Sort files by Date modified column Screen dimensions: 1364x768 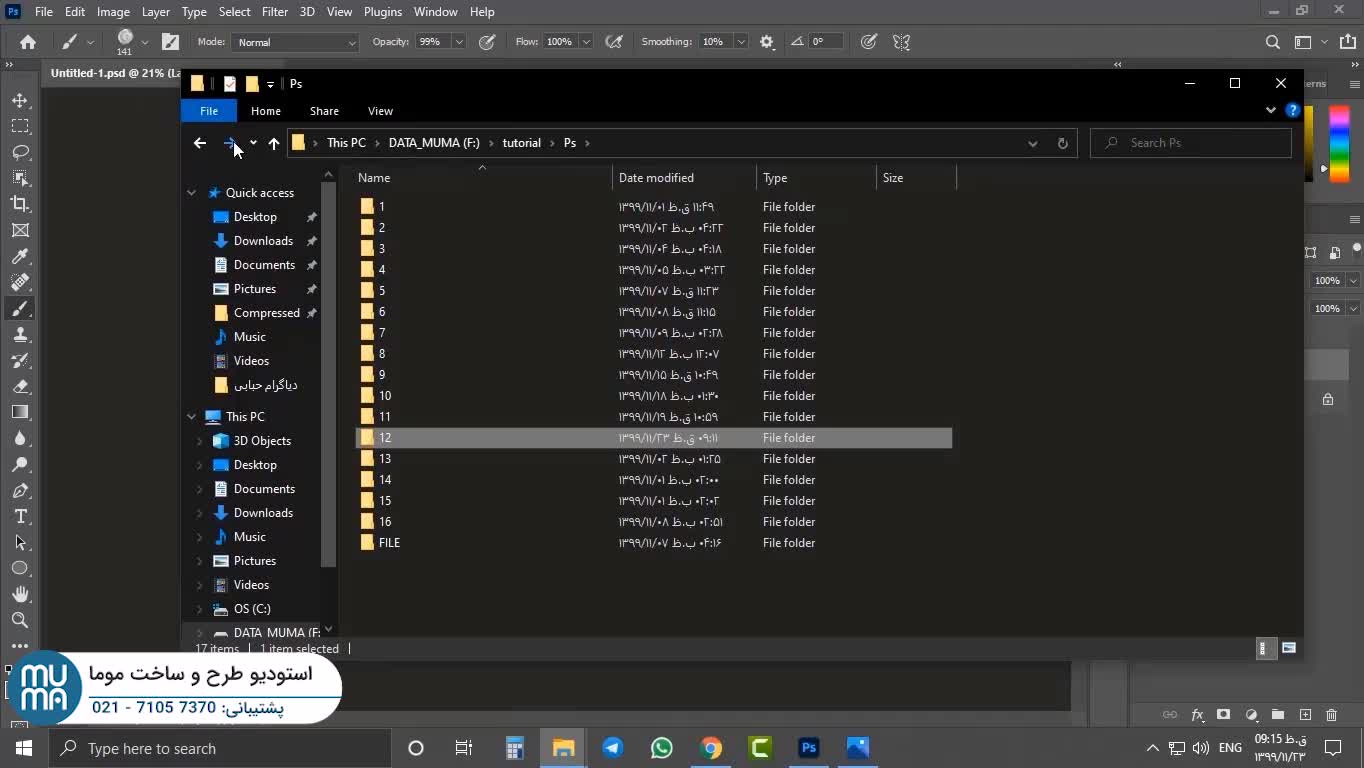click(656, 178)
